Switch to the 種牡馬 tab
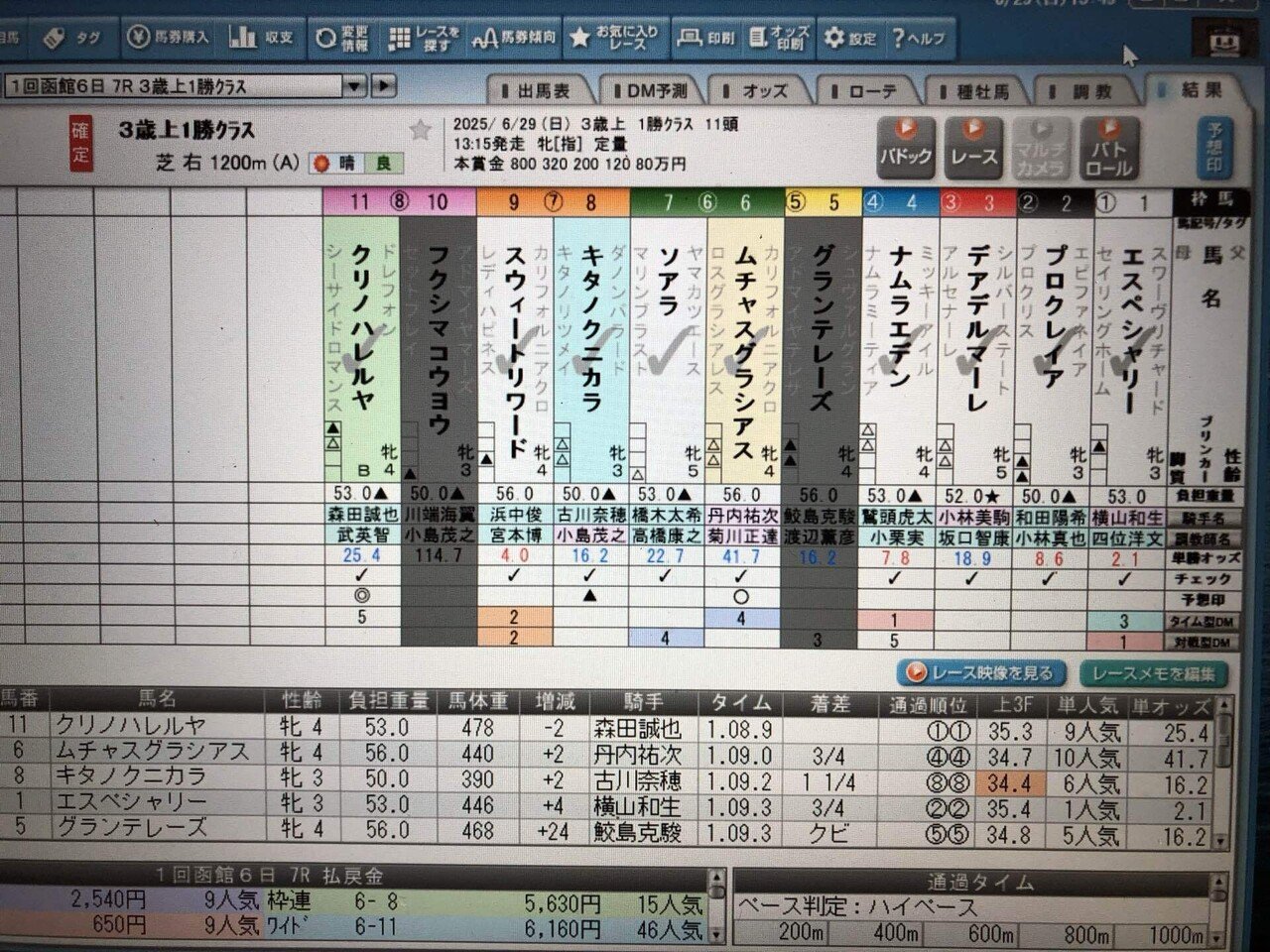 pos(974,91)
